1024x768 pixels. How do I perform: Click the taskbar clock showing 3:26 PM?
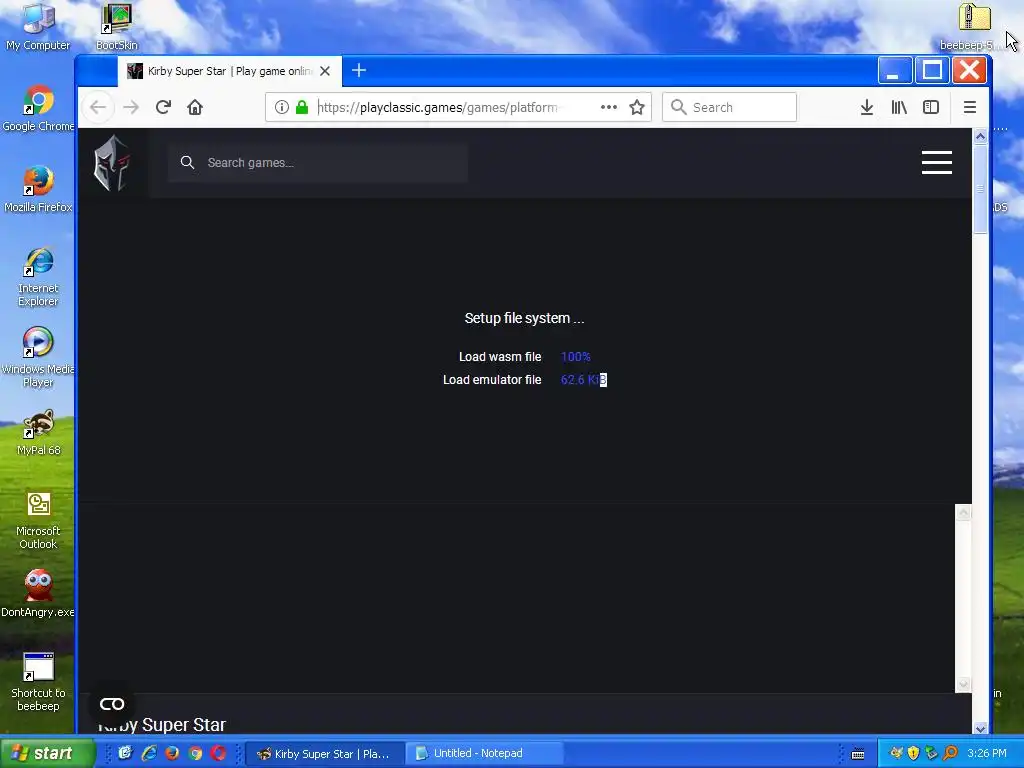point(987,753)
